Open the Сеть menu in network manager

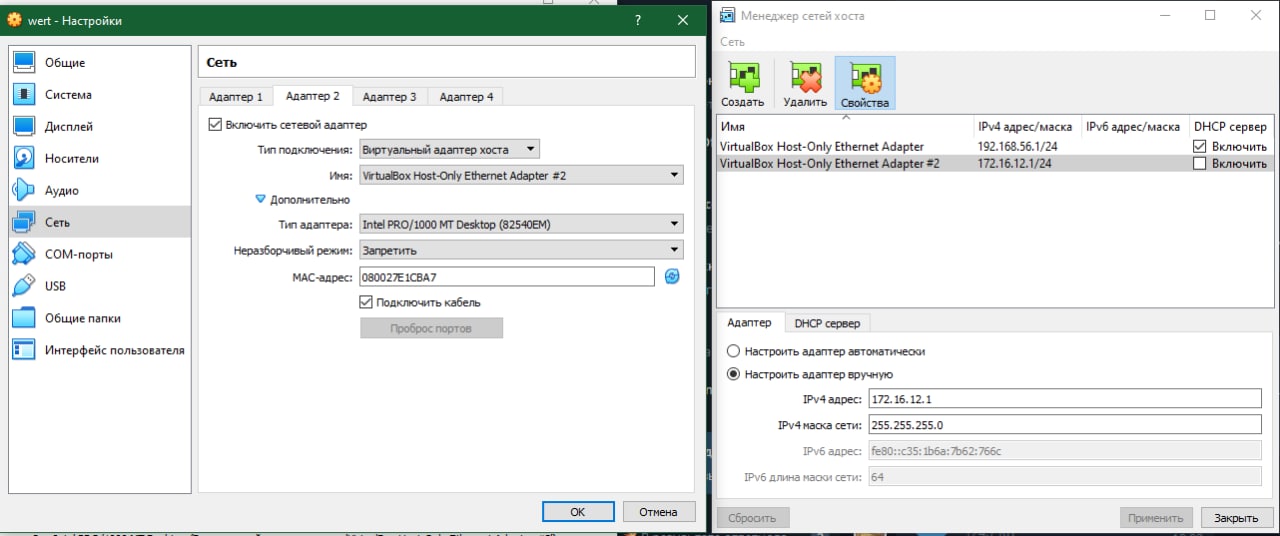[x=732, y=42]
